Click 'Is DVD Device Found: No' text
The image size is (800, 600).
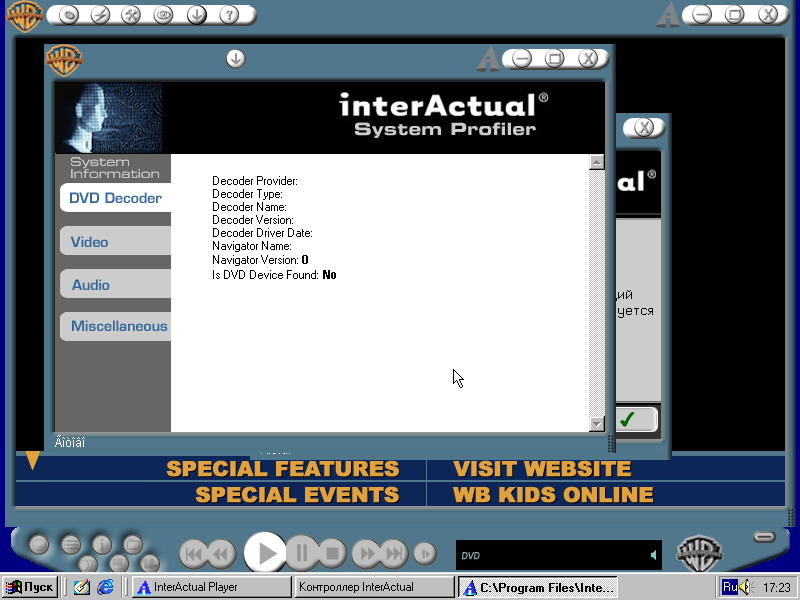274,275
